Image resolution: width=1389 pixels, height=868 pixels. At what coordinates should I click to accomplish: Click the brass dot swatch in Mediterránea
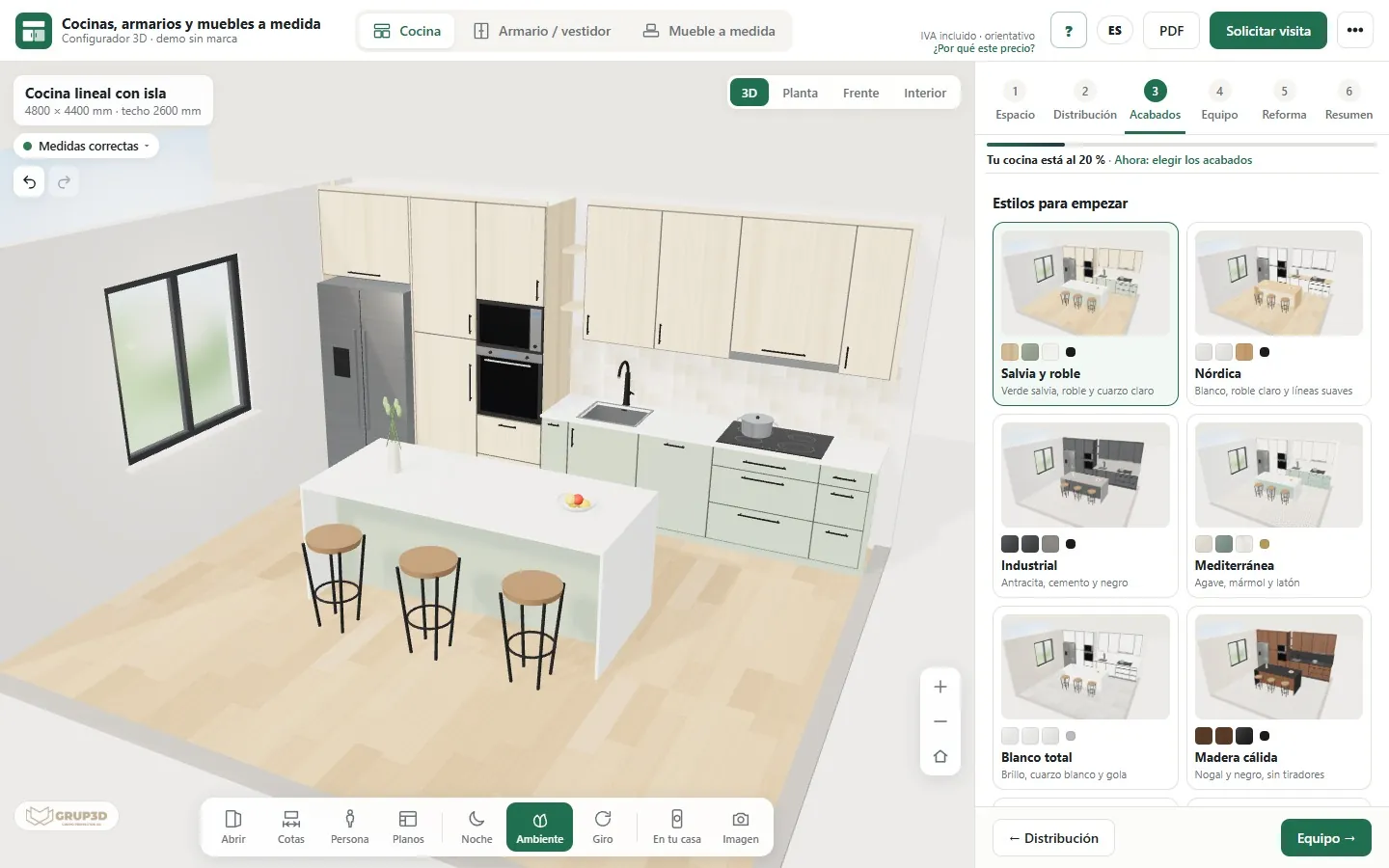[x=1265, y=544]
